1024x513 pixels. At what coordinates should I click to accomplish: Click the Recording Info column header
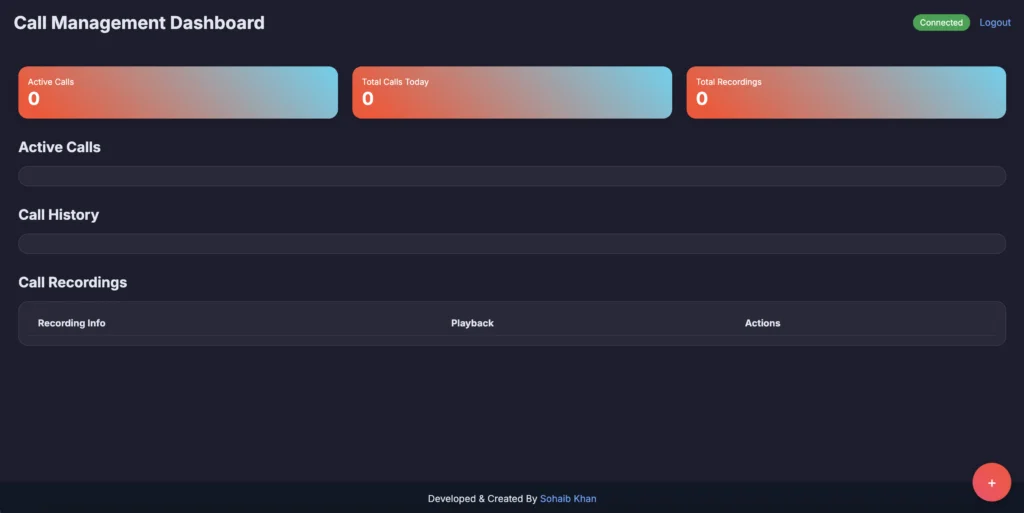71,323
